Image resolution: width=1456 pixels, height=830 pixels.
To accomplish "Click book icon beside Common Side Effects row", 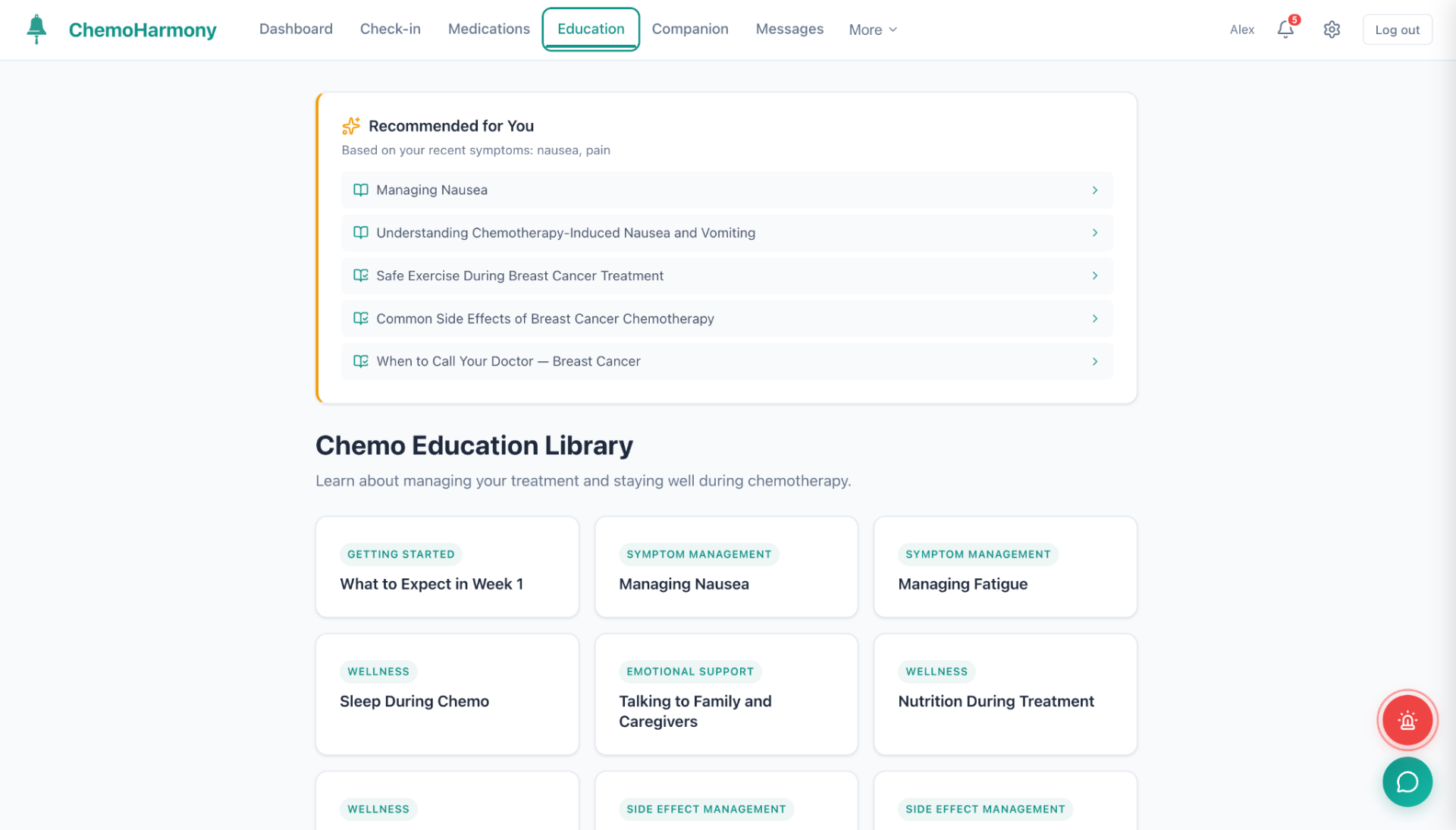I will point(361,319).
